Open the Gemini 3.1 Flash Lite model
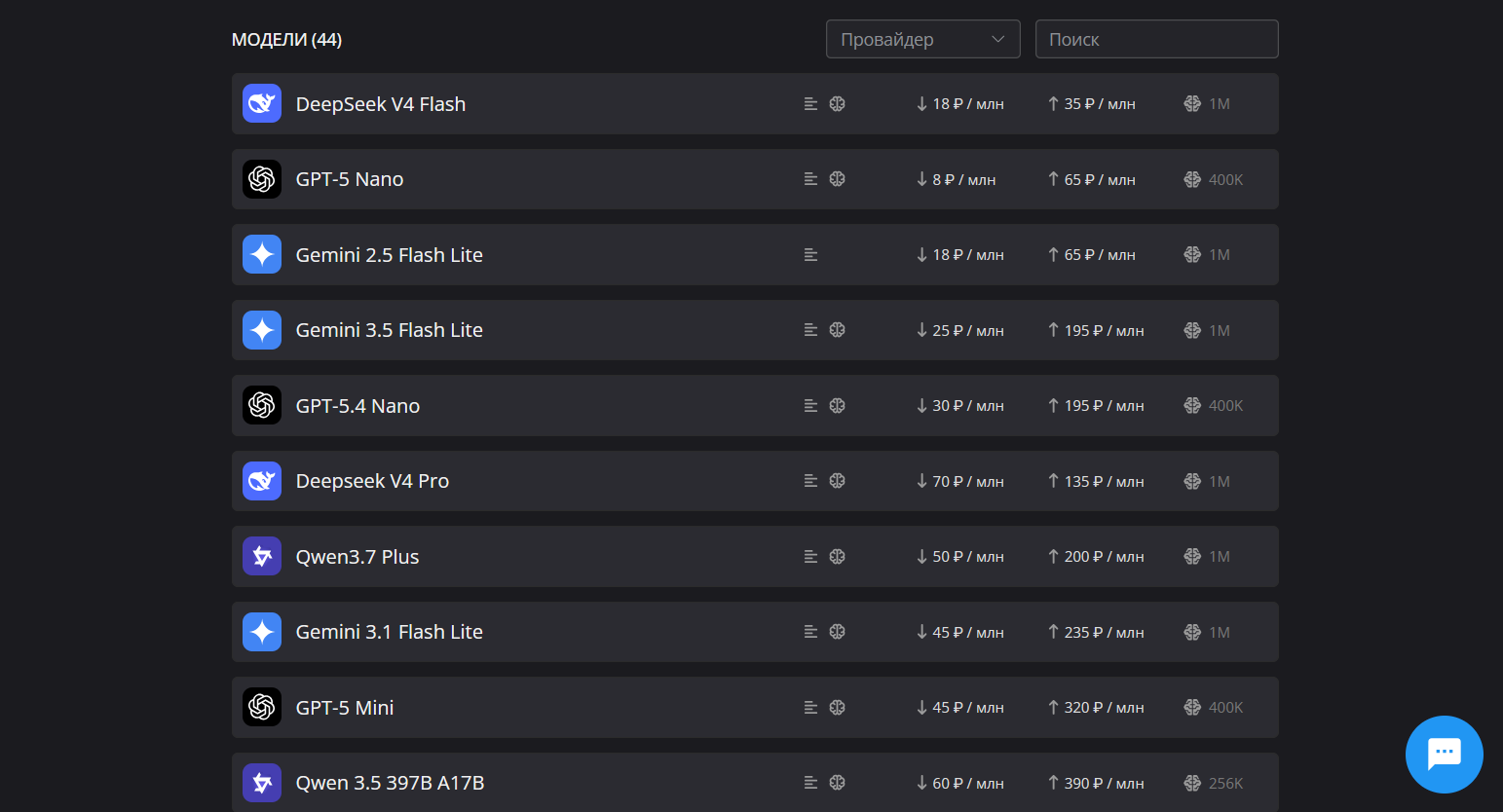The height and width of the screenshot is (812, 1503). (755, 632)
